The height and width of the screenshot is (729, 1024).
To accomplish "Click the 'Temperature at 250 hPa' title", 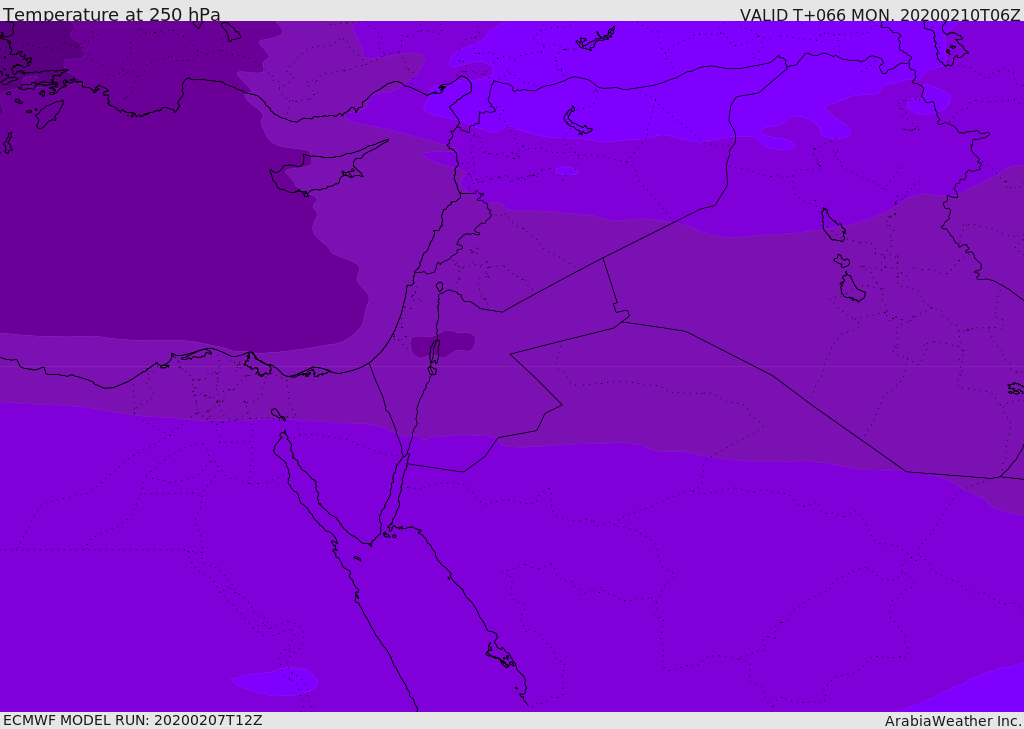I will click(112, 15).
